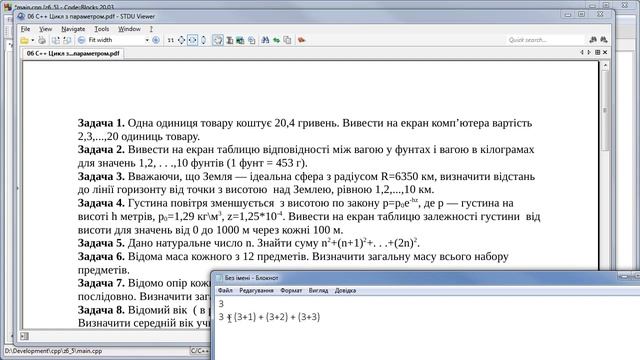Minimize the STDU Viewer window
640x360 pixels.
coord(568,14)
